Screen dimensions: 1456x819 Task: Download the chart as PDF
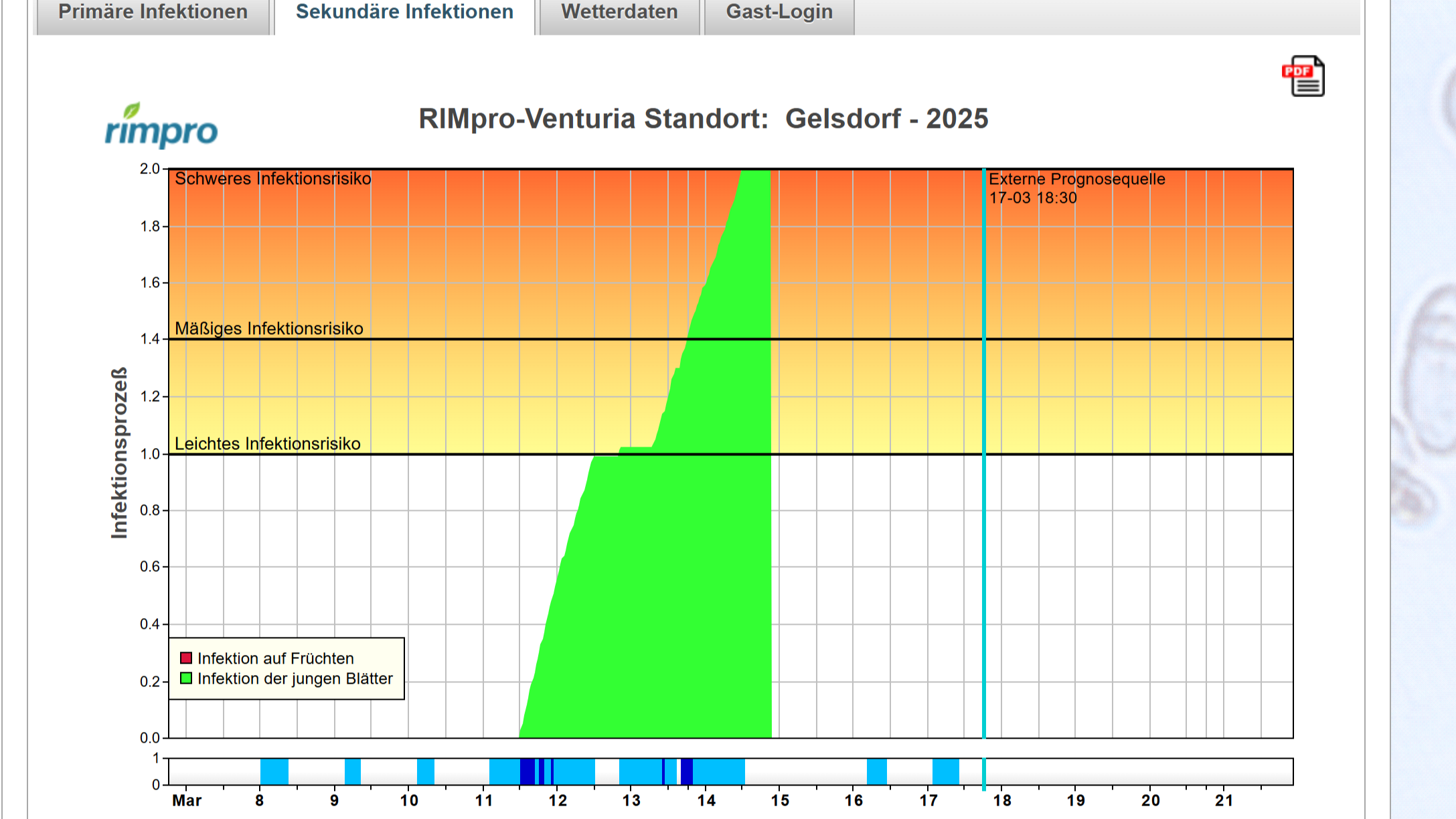coord(1303,76)
